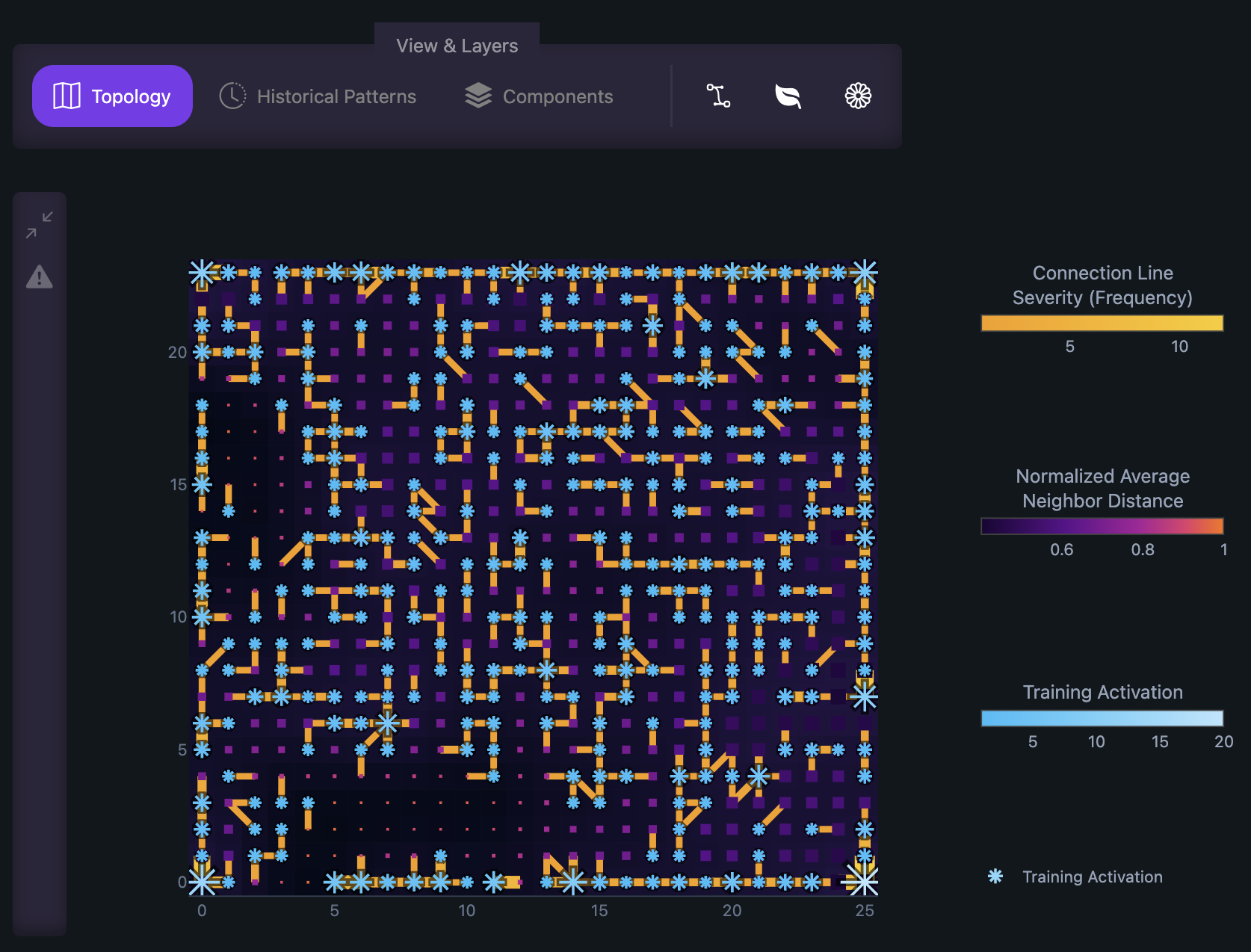Click the large activation marker at top-left corner of map
The width and height of the screenshot is (1251, 952).
pyautogui.click(x=202, y=273)
